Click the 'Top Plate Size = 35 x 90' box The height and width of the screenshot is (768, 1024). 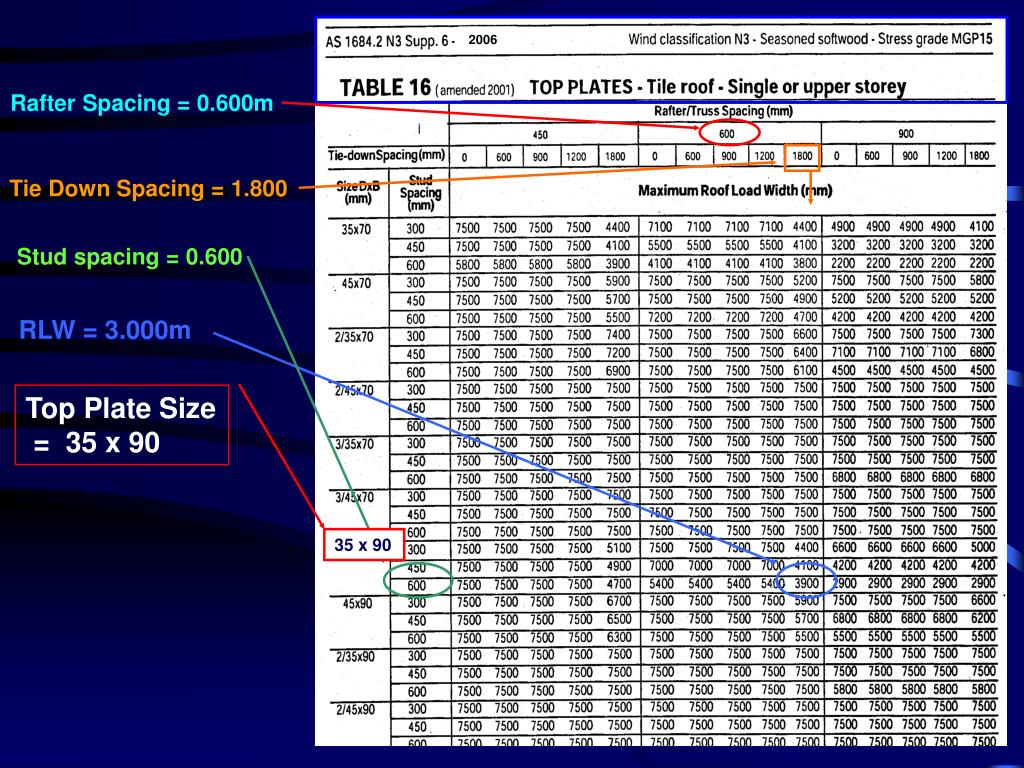[121, 425]
